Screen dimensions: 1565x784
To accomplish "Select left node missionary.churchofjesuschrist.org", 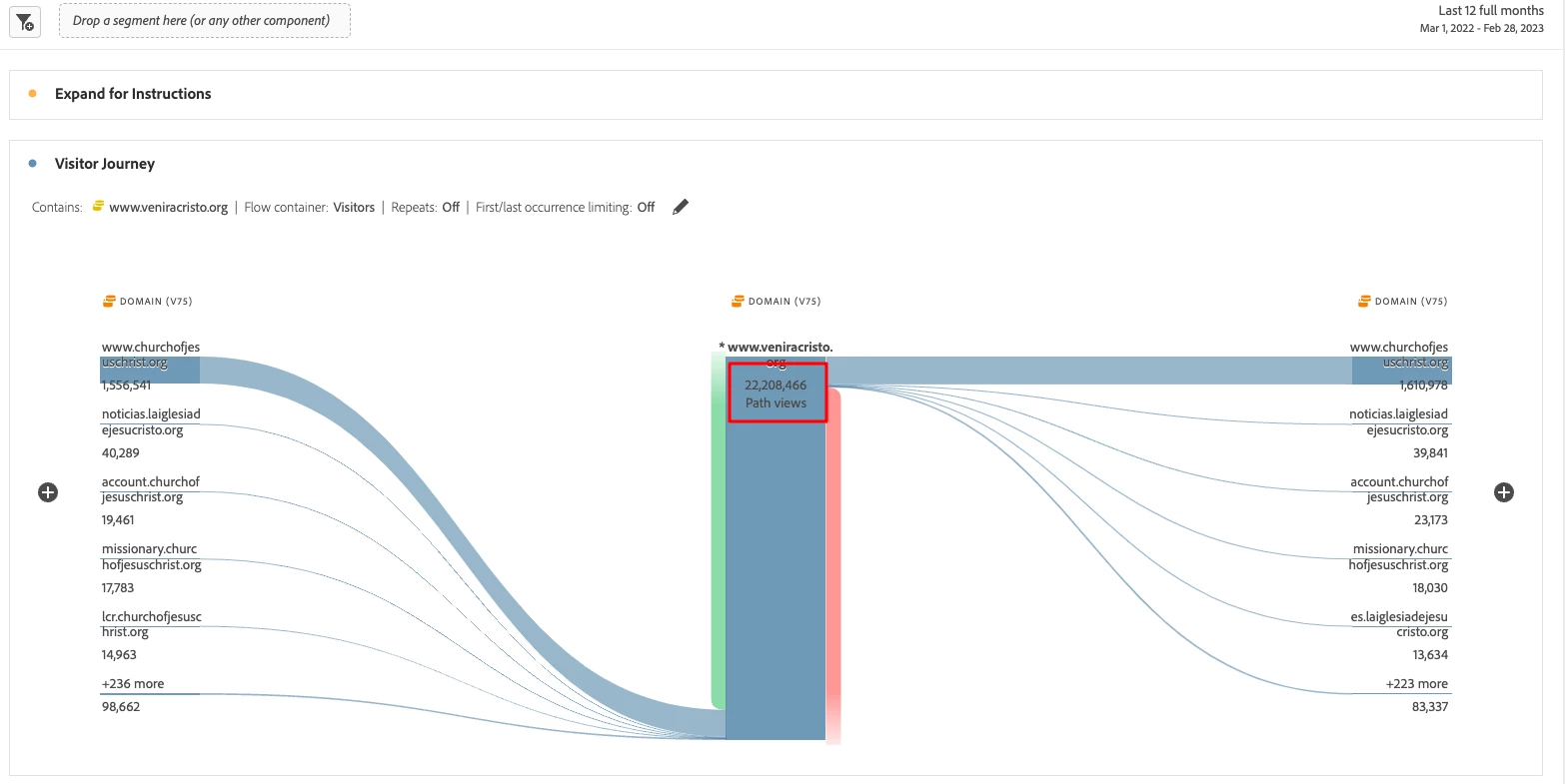I will coord(151,557).
